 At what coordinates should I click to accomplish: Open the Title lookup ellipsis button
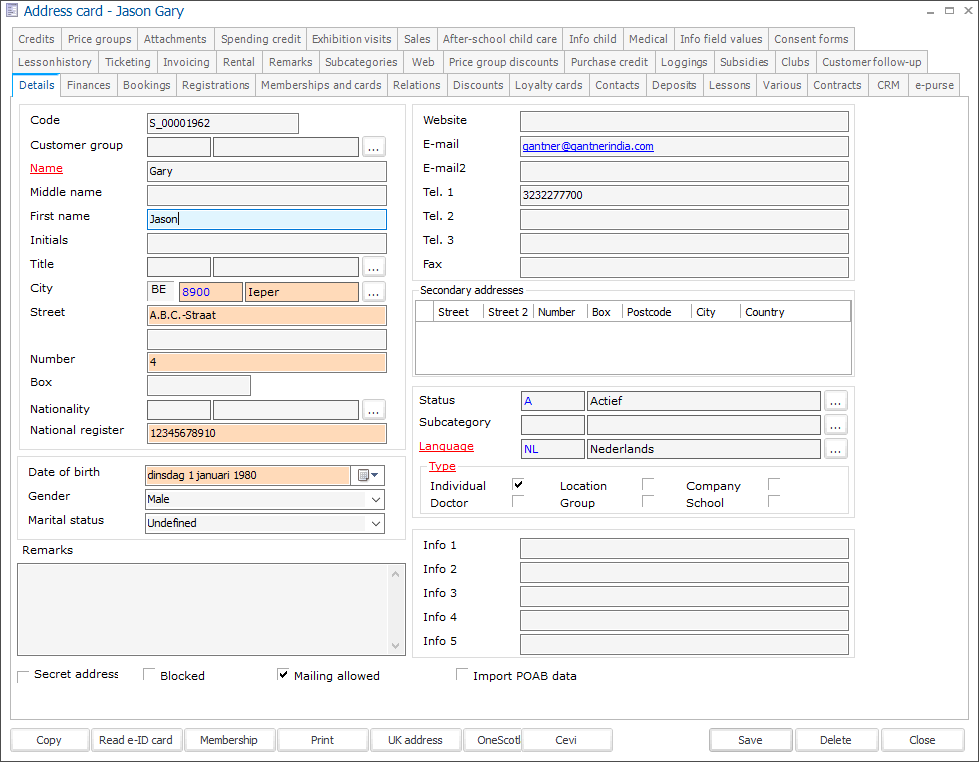pyautogui.click(x=373, y=267)
